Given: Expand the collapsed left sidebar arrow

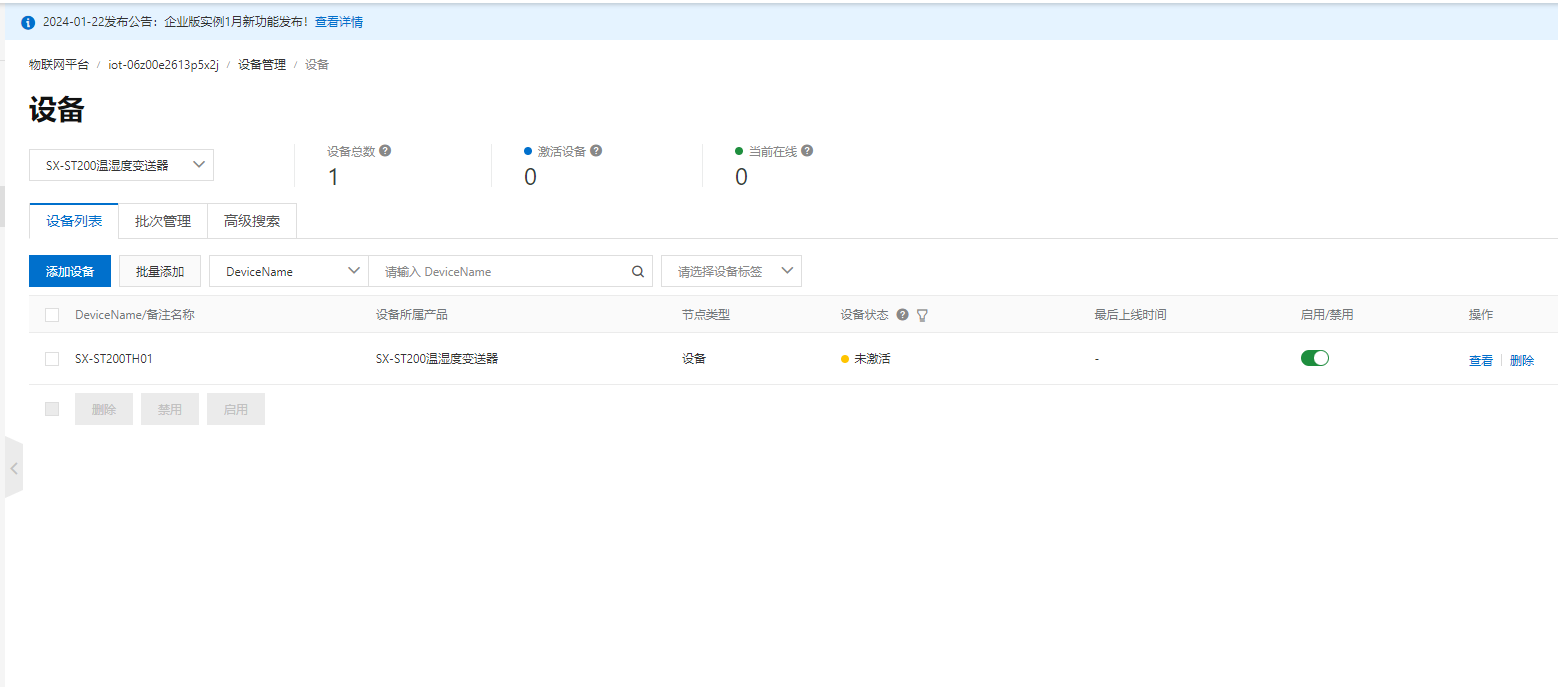Looking at the screenshot, I should (x=14, y=467).
